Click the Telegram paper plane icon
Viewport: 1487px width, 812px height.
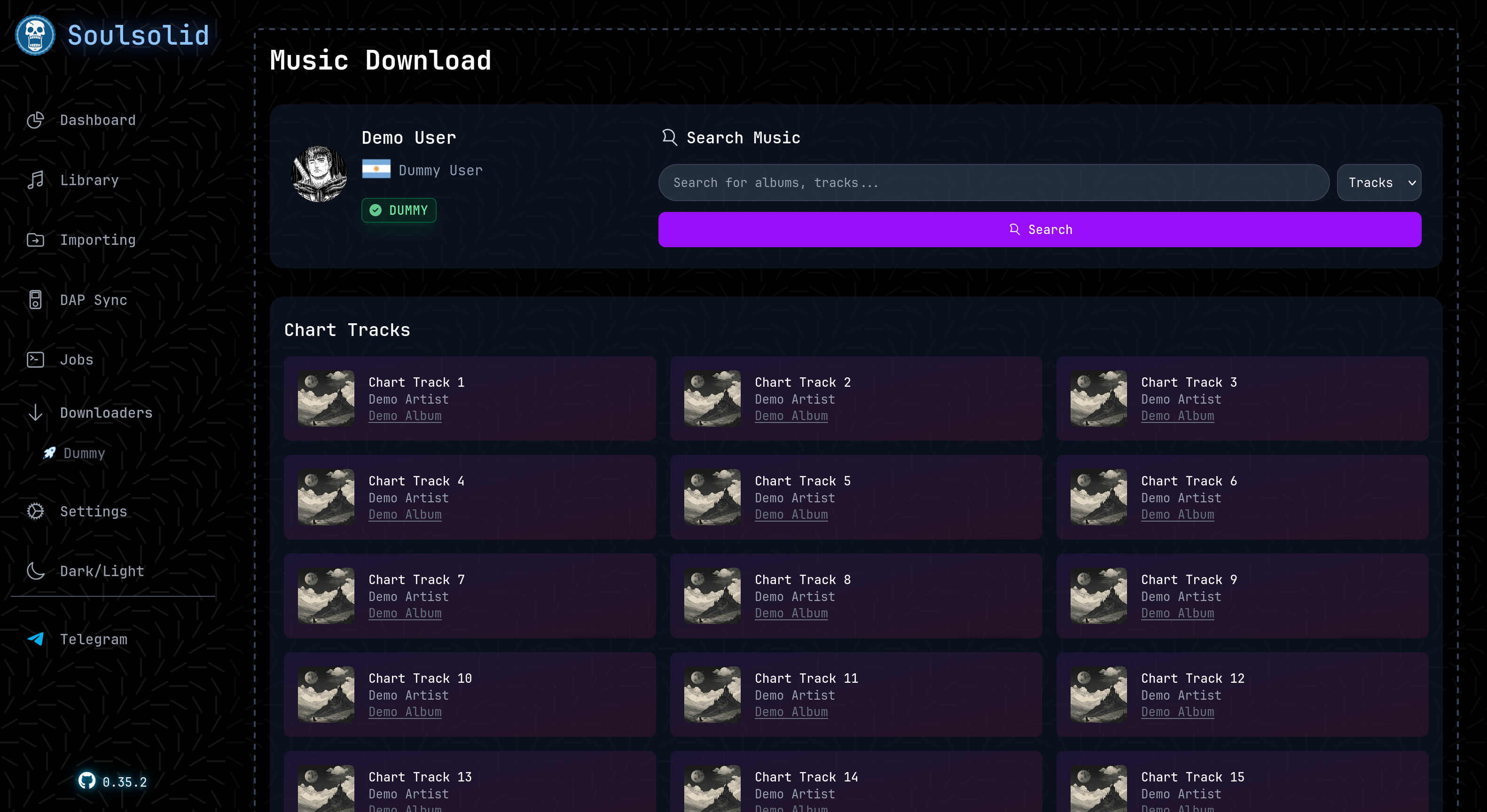[35, 639]
